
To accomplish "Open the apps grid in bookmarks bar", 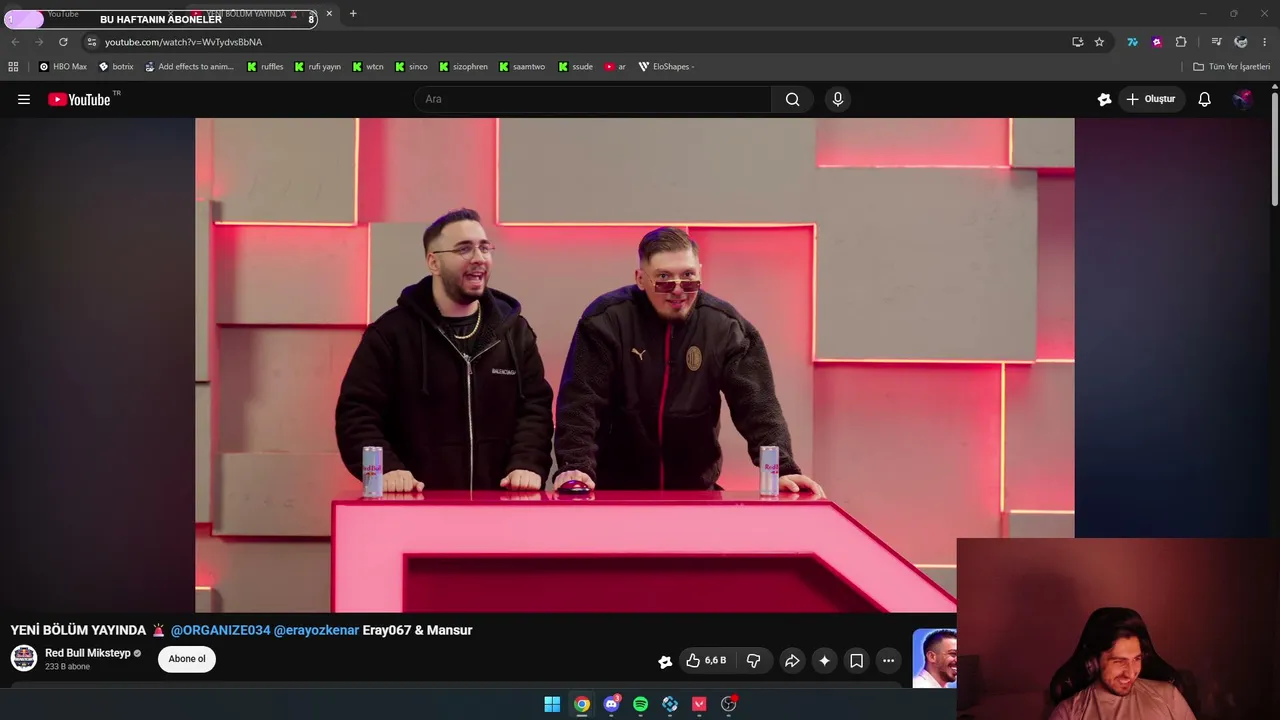I will (13, 67).
